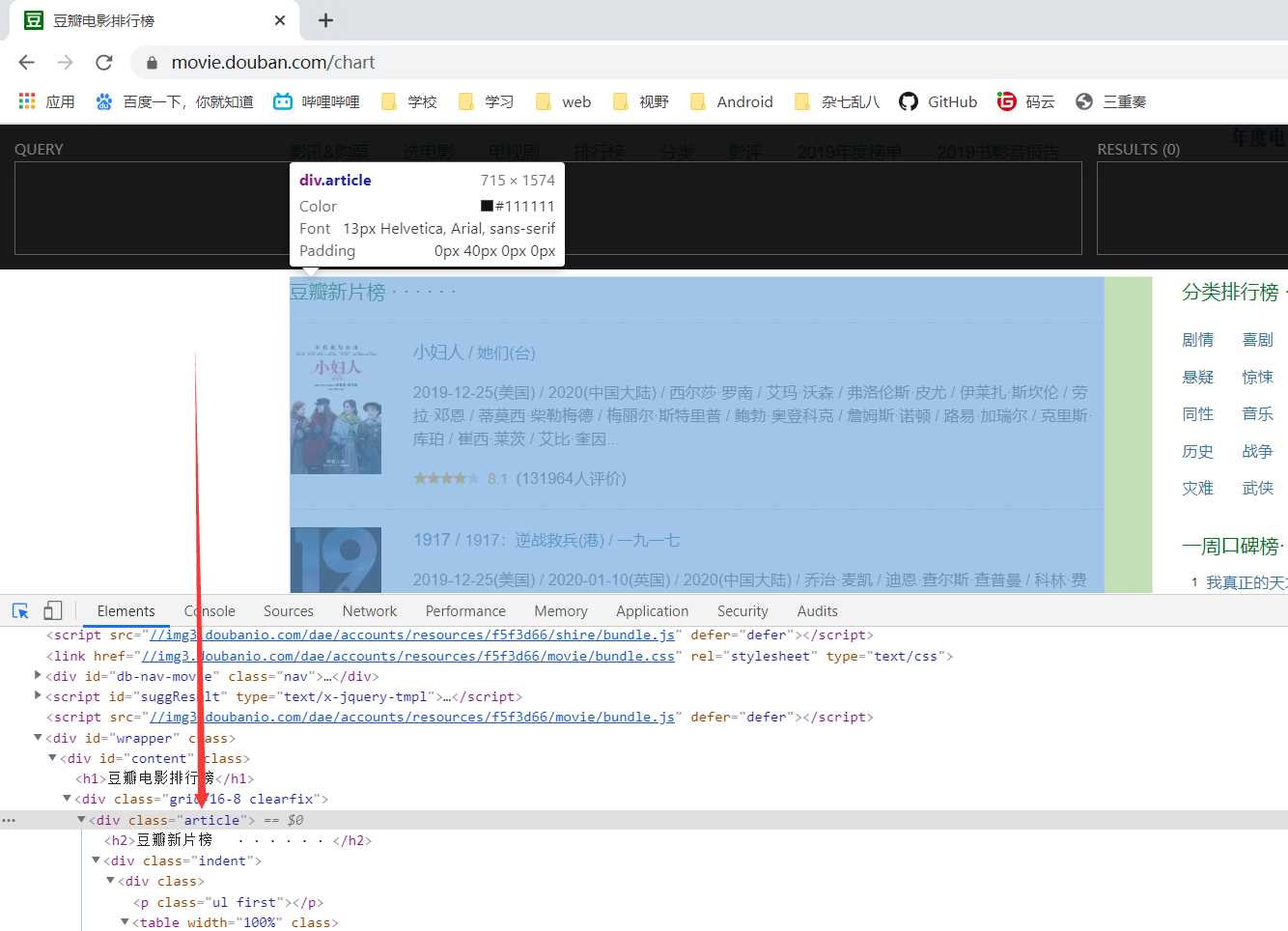Toggle the device toolbar in DevTools
The width and height of the screenshot is (1288, 931).
53,610
